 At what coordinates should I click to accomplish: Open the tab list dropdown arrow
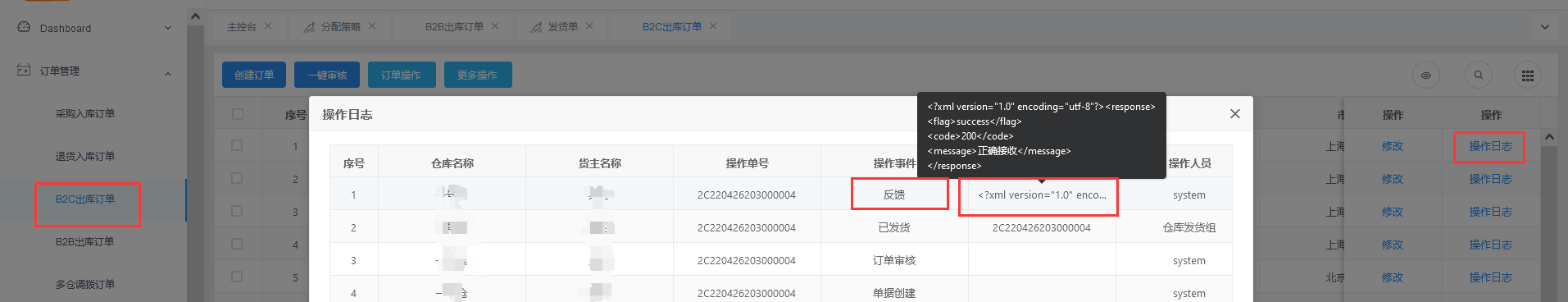coord(1545,27)
